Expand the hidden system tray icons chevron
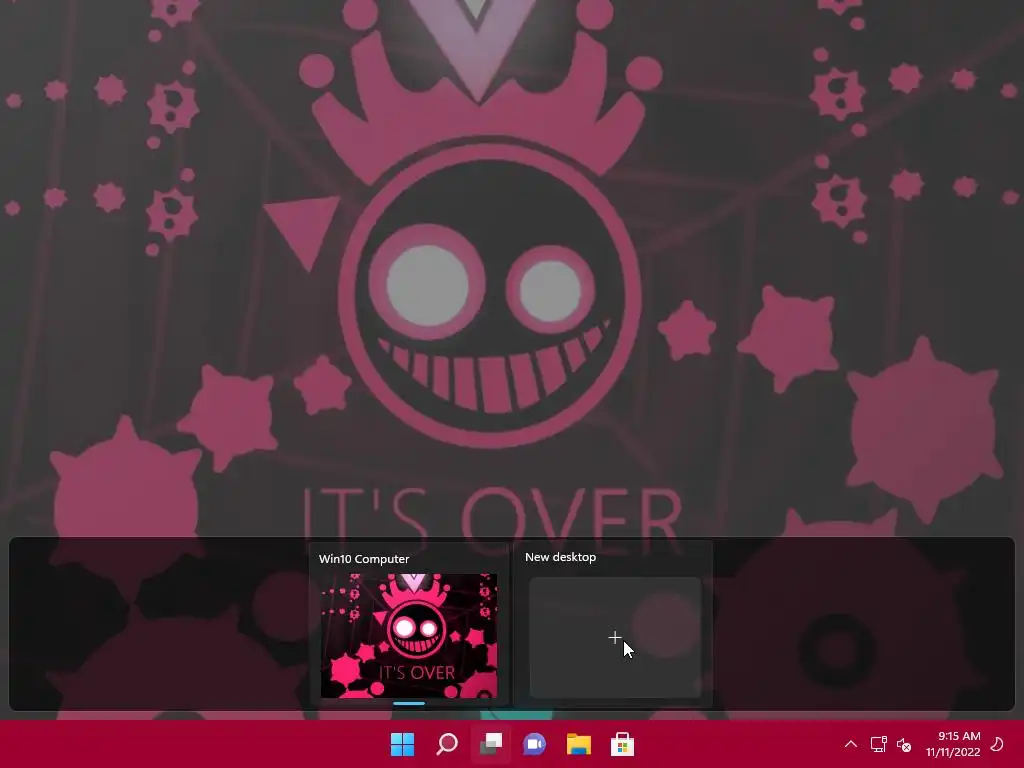The image size is (1024, 768). (x=850, y=744)
